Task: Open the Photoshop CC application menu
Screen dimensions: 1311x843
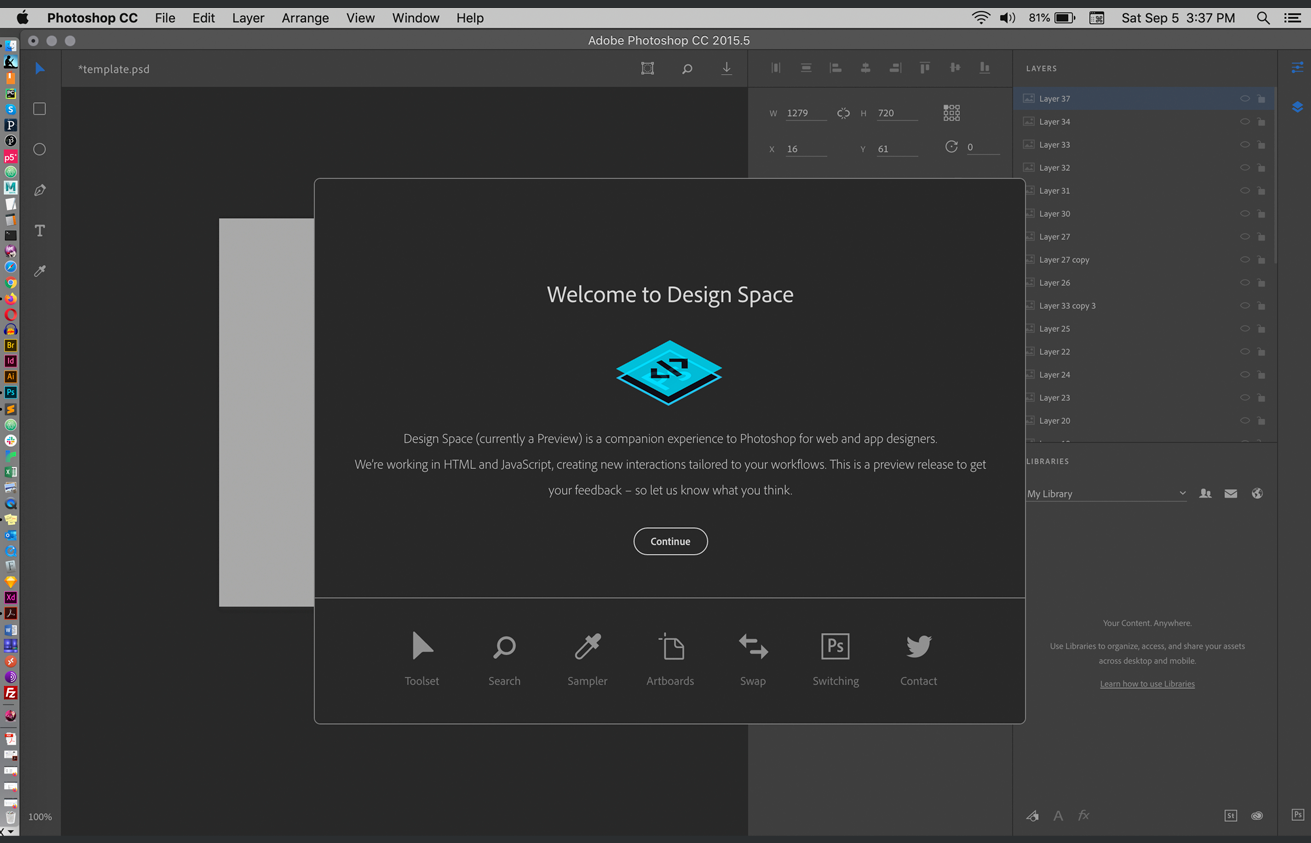Action: [92, 18]
